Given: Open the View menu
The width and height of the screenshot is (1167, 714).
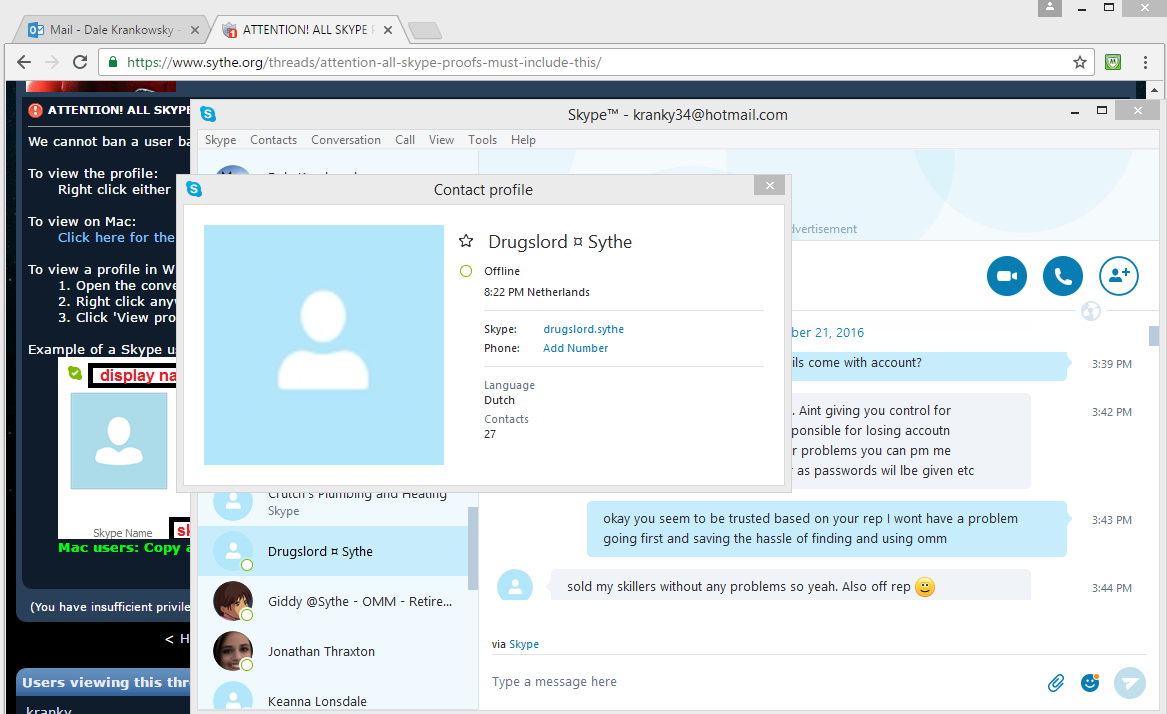Looking at the screenshot, I should [x=441, y=140].
